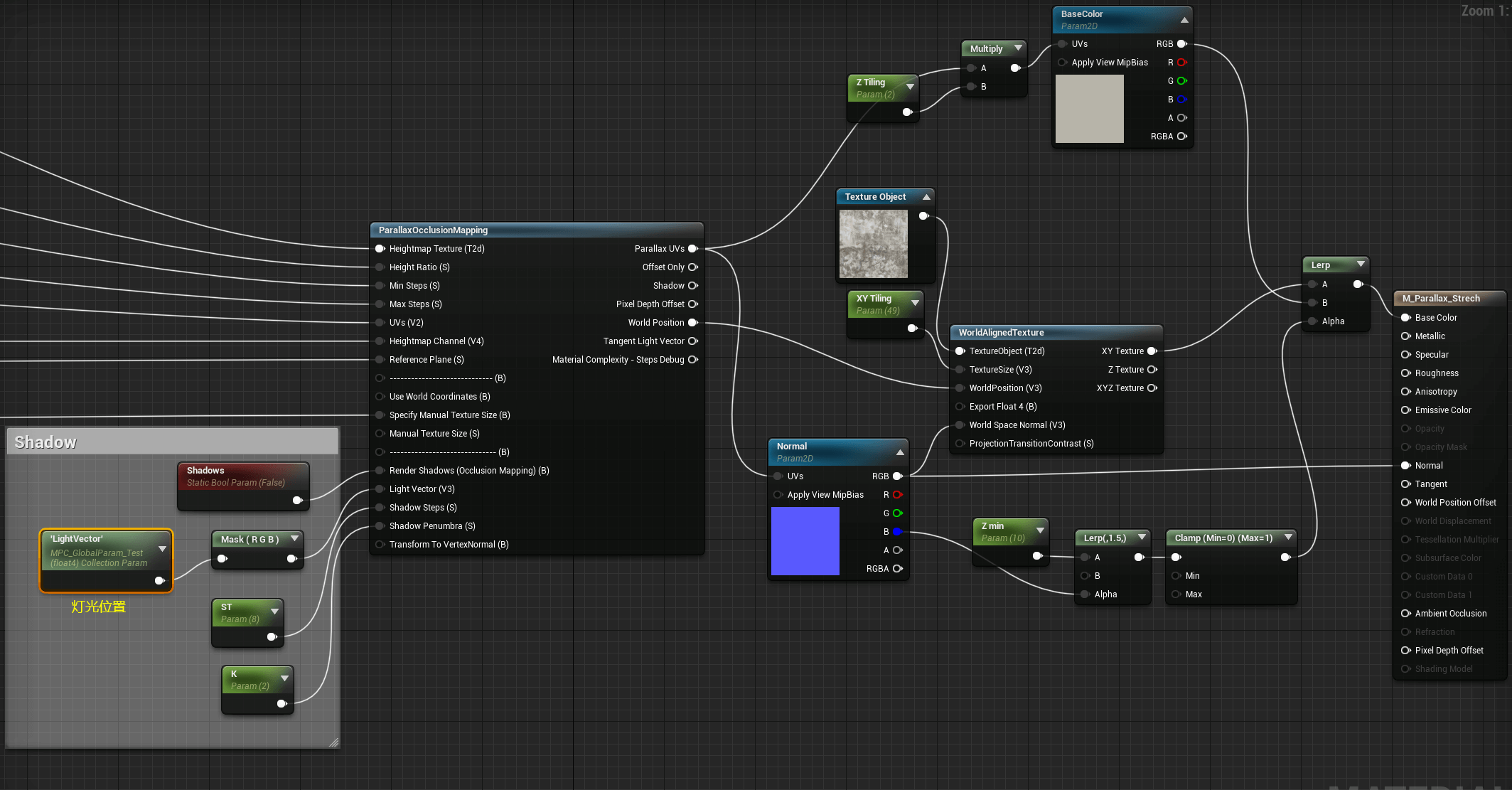The width and height of the screenshot is (1512, 790).
Task: Click the blue Normal texture preview swatch
Action: (x=805, y=541)
